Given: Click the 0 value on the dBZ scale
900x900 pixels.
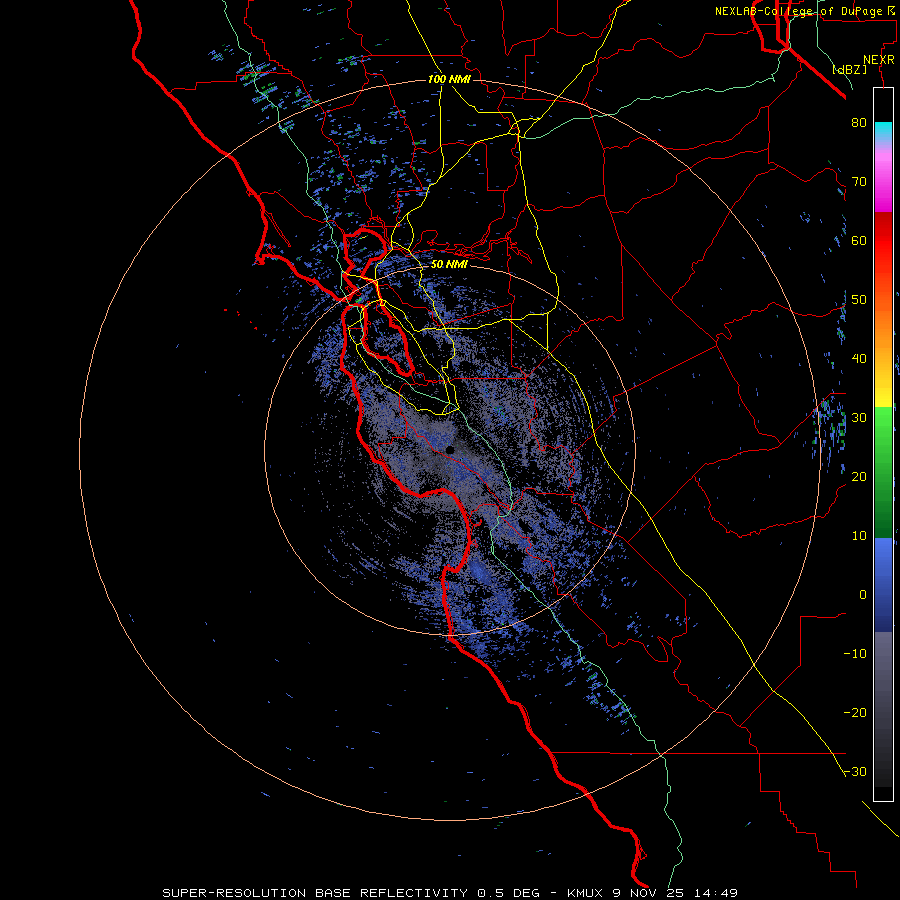Looking at the screenshot, I should 863,595.
